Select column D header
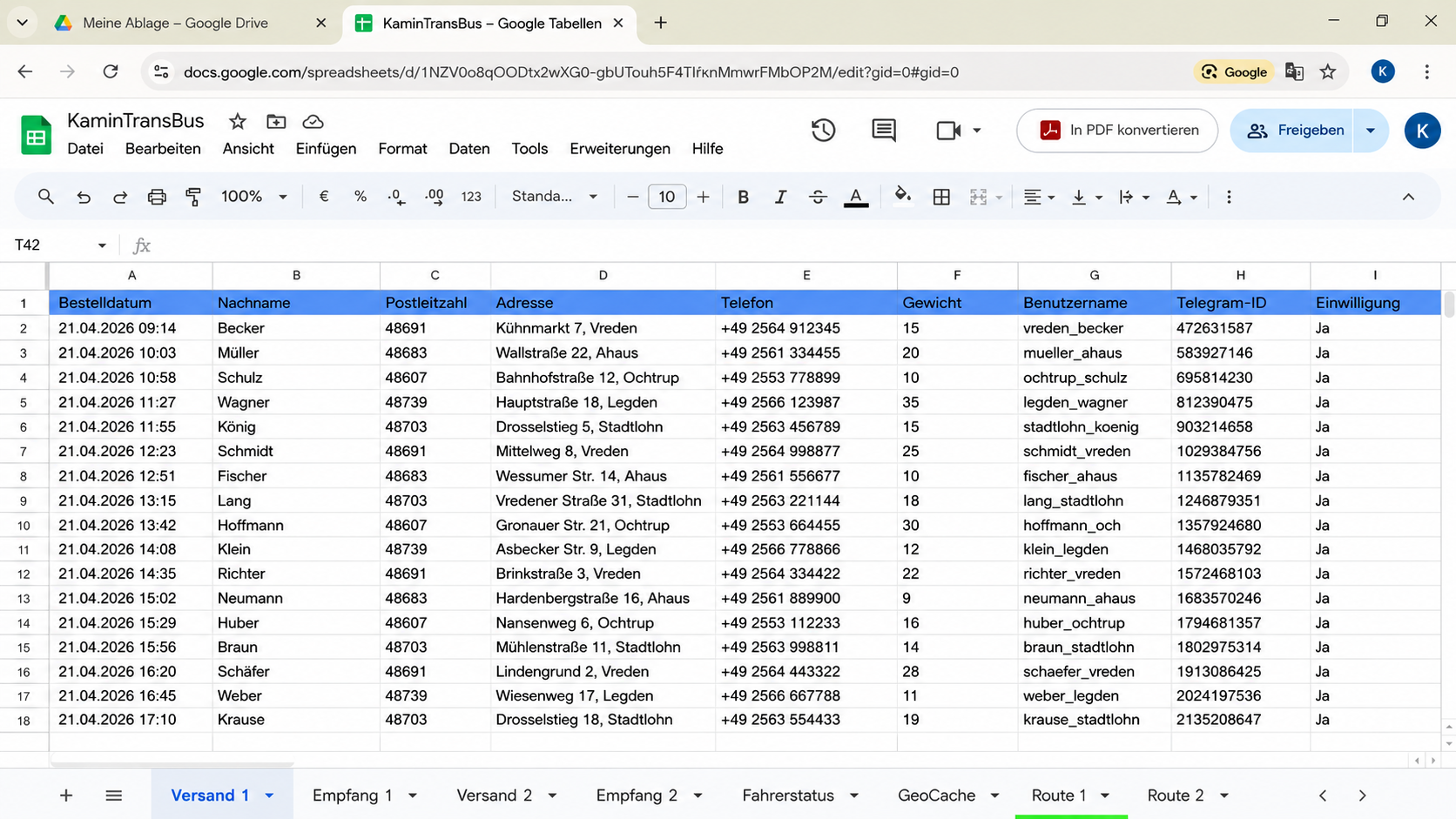1456x819 pixels. (603, 275)
